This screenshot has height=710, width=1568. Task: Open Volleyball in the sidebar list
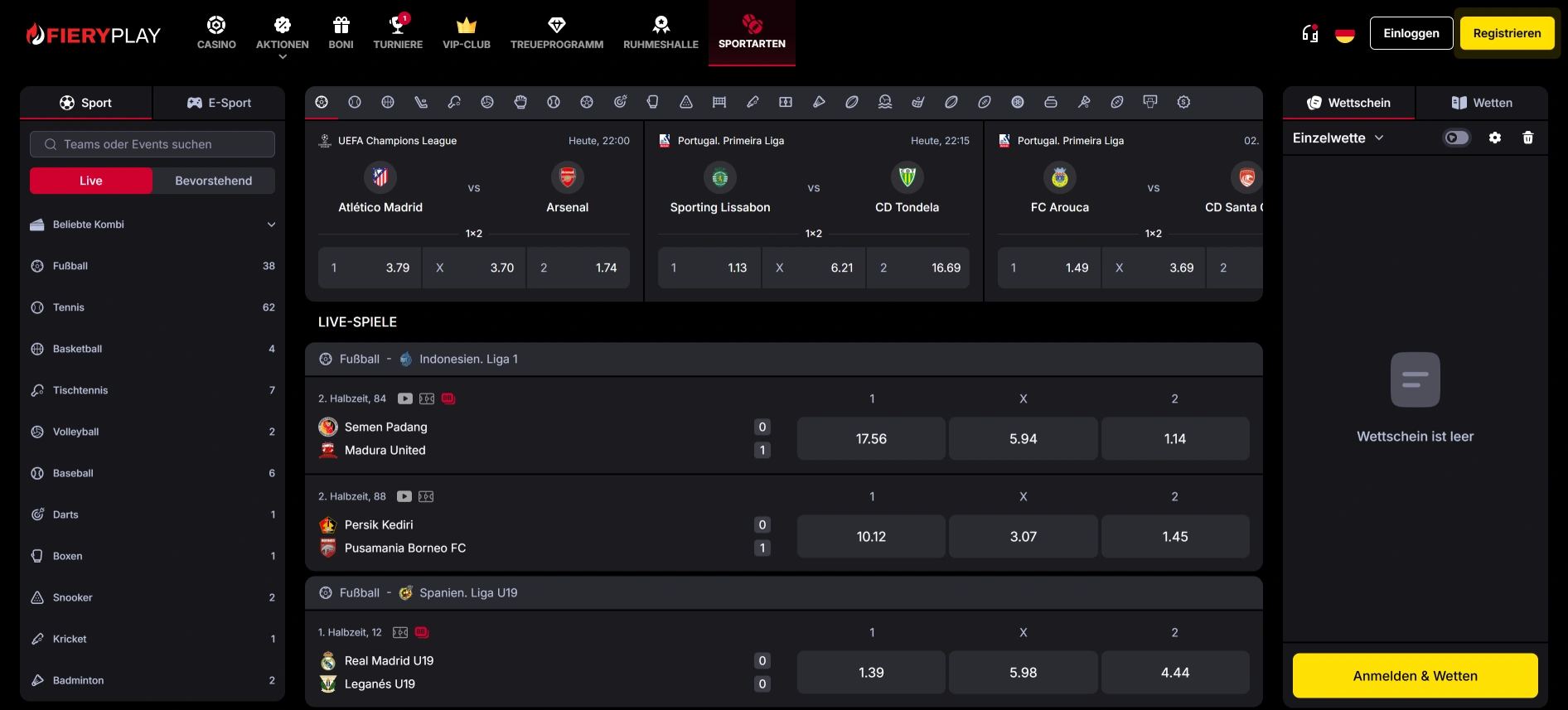[x=152, y=432]
